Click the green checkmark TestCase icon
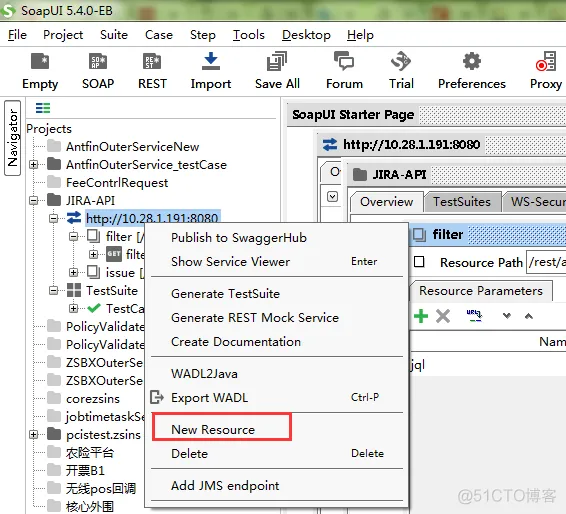Viewport: 566px width, 514px height. (x=94, y=308)
